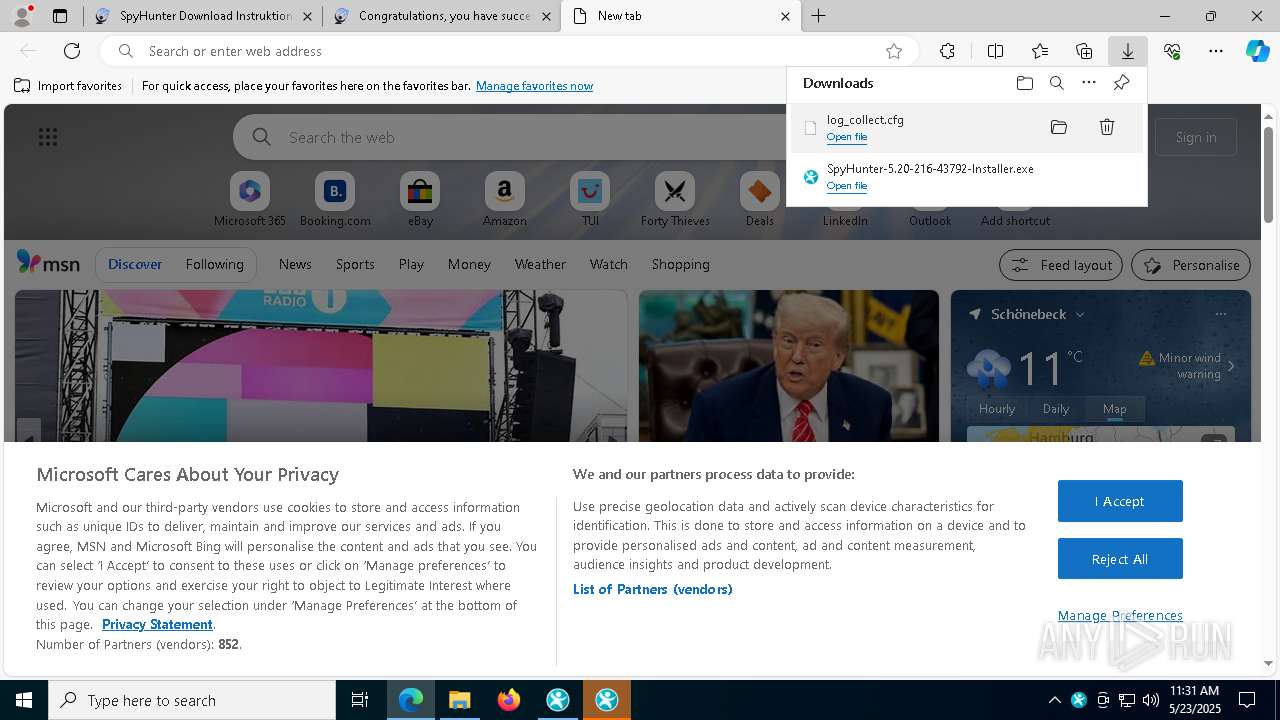This screenshot has height=720, width=1280.
Task: Launch Firefox from the taskbar
Action: tap(508, 700)
